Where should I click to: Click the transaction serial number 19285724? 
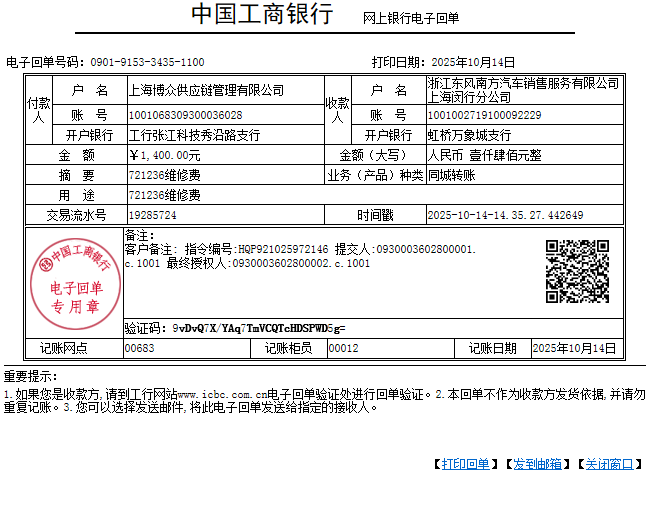(x=153, y=215)
